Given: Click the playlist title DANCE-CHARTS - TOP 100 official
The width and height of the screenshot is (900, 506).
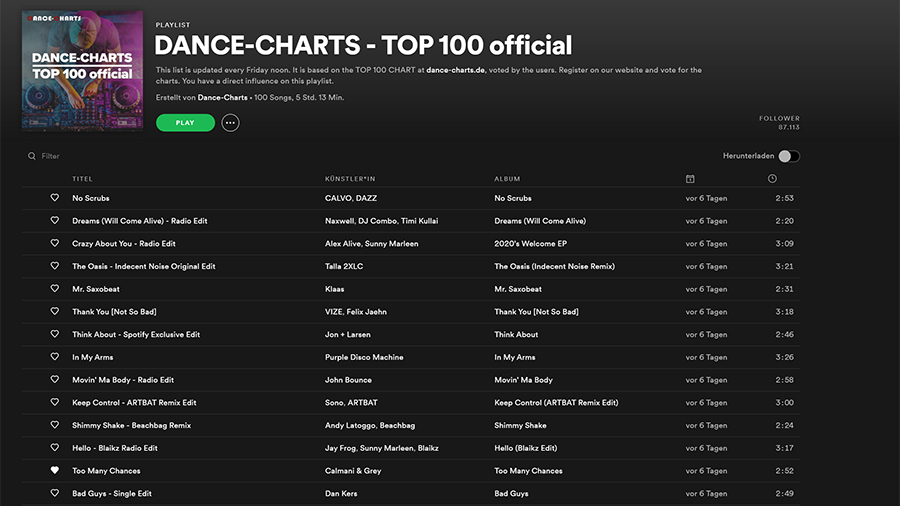Looking at the screenshot, I should 363,45.
